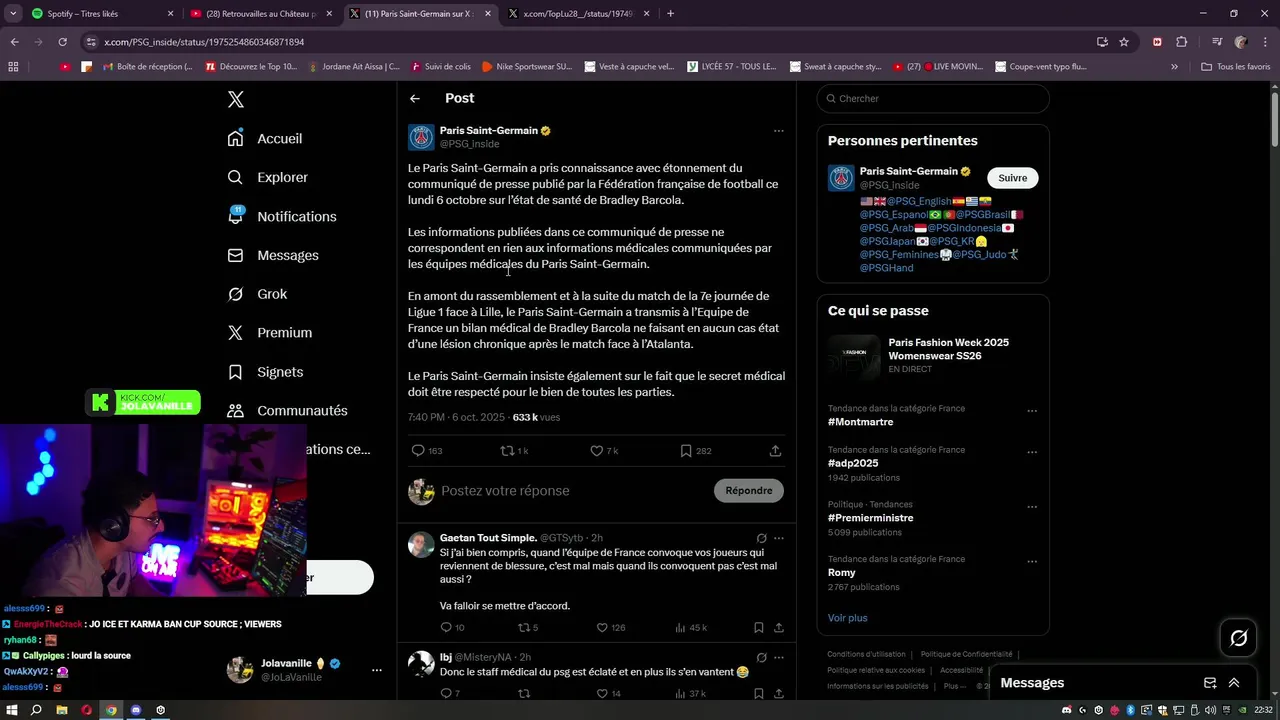Click Paris Saint-Germain profile avatar in post

point(421,137)
